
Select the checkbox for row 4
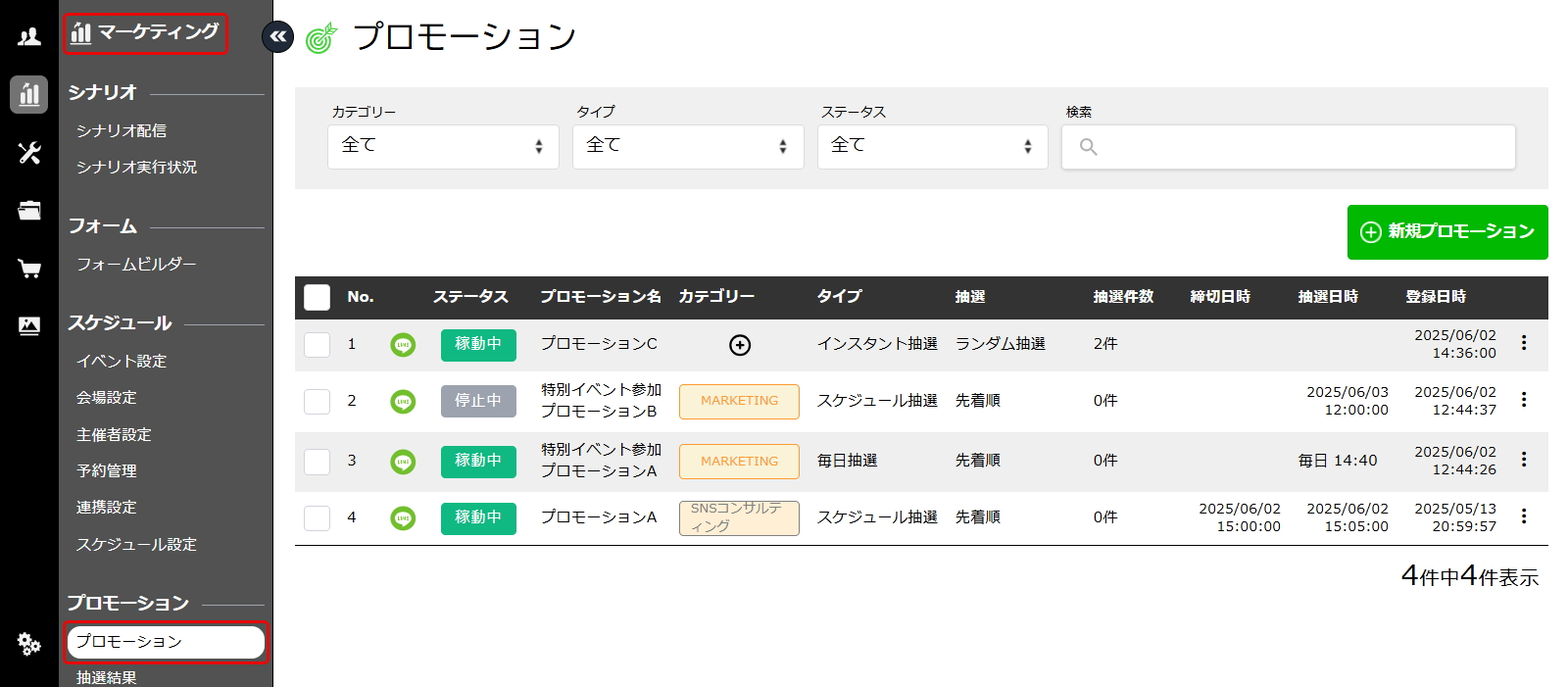click(x=318, y=517)
